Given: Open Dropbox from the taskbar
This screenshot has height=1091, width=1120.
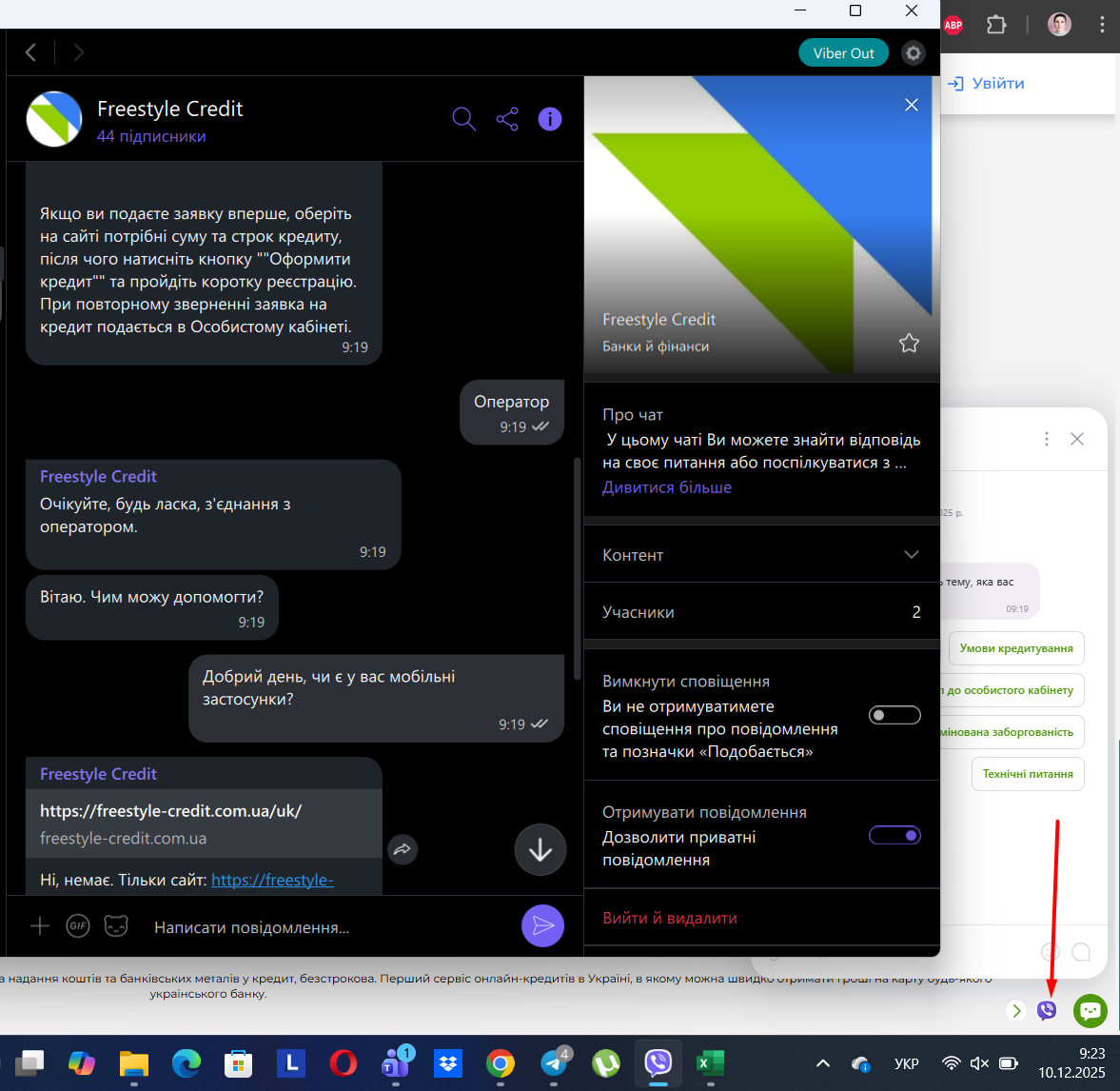Looking at the screenshot, I should [x=448, y=1063].
